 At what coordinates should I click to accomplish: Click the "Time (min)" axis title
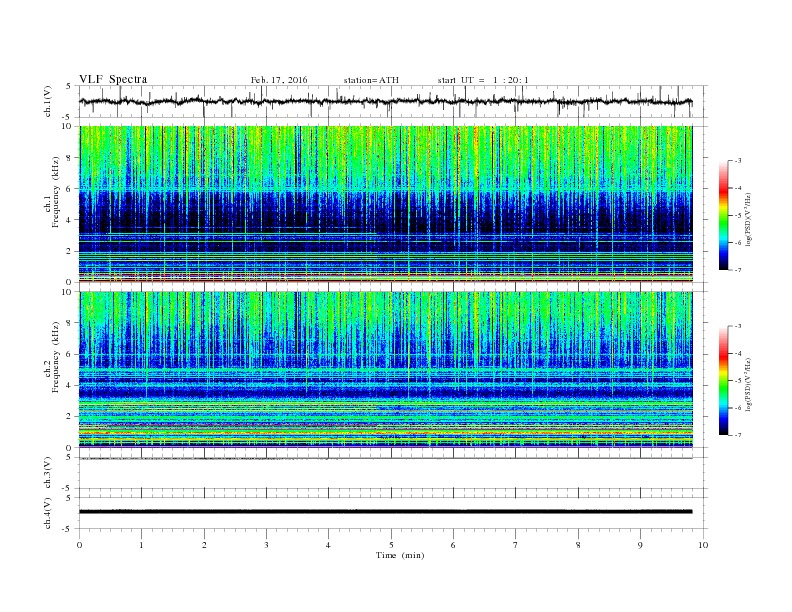point(400,555)
